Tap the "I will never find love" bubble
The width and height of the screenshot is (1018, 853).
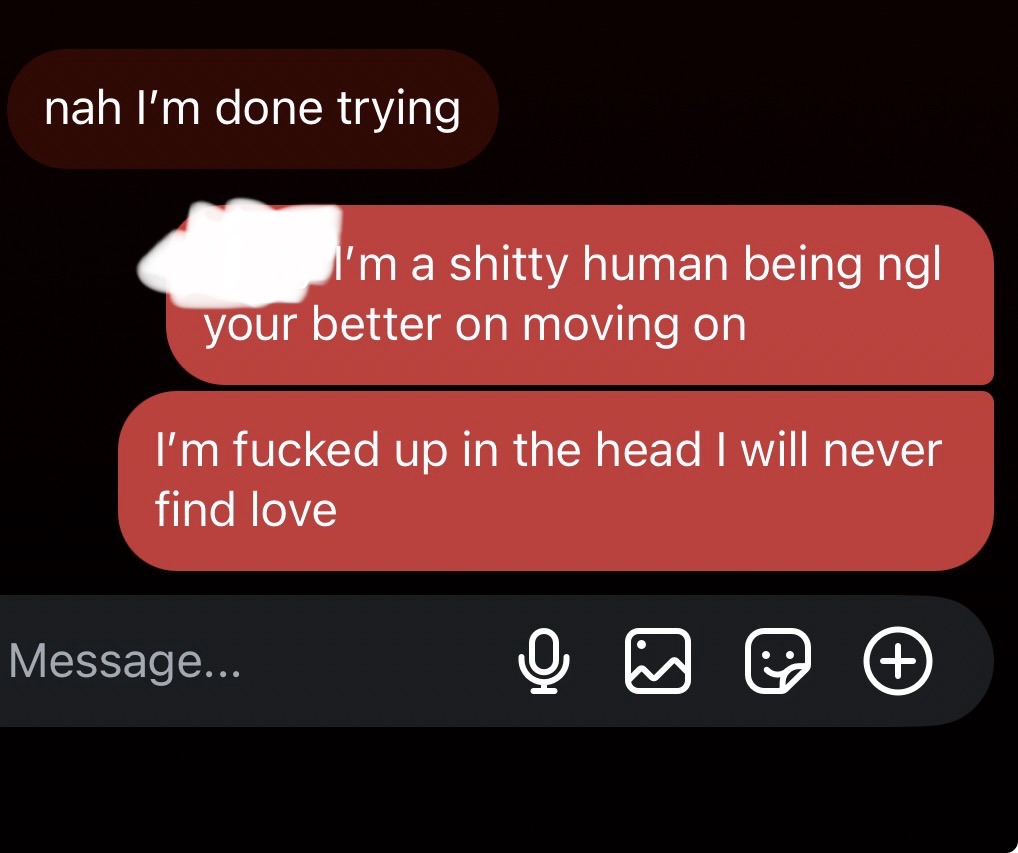click(x=556, y=481)
